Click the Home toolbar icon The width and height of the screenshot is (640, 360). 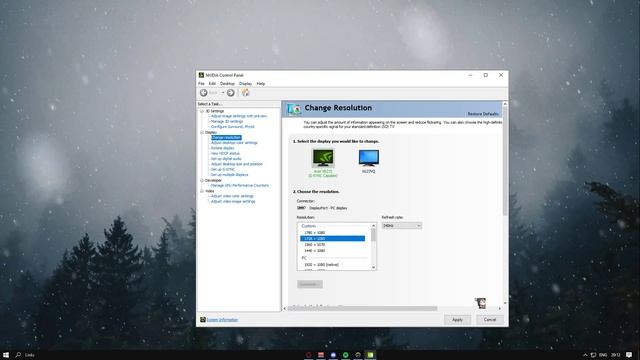245,93
